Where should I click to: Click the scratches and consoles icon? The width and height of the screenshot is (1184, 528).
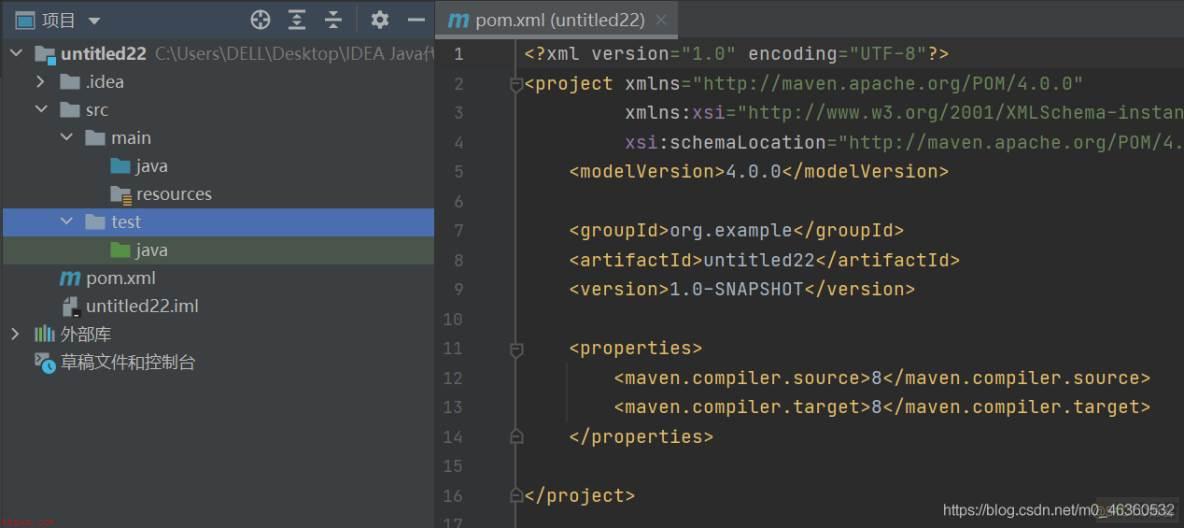(45, 363)
